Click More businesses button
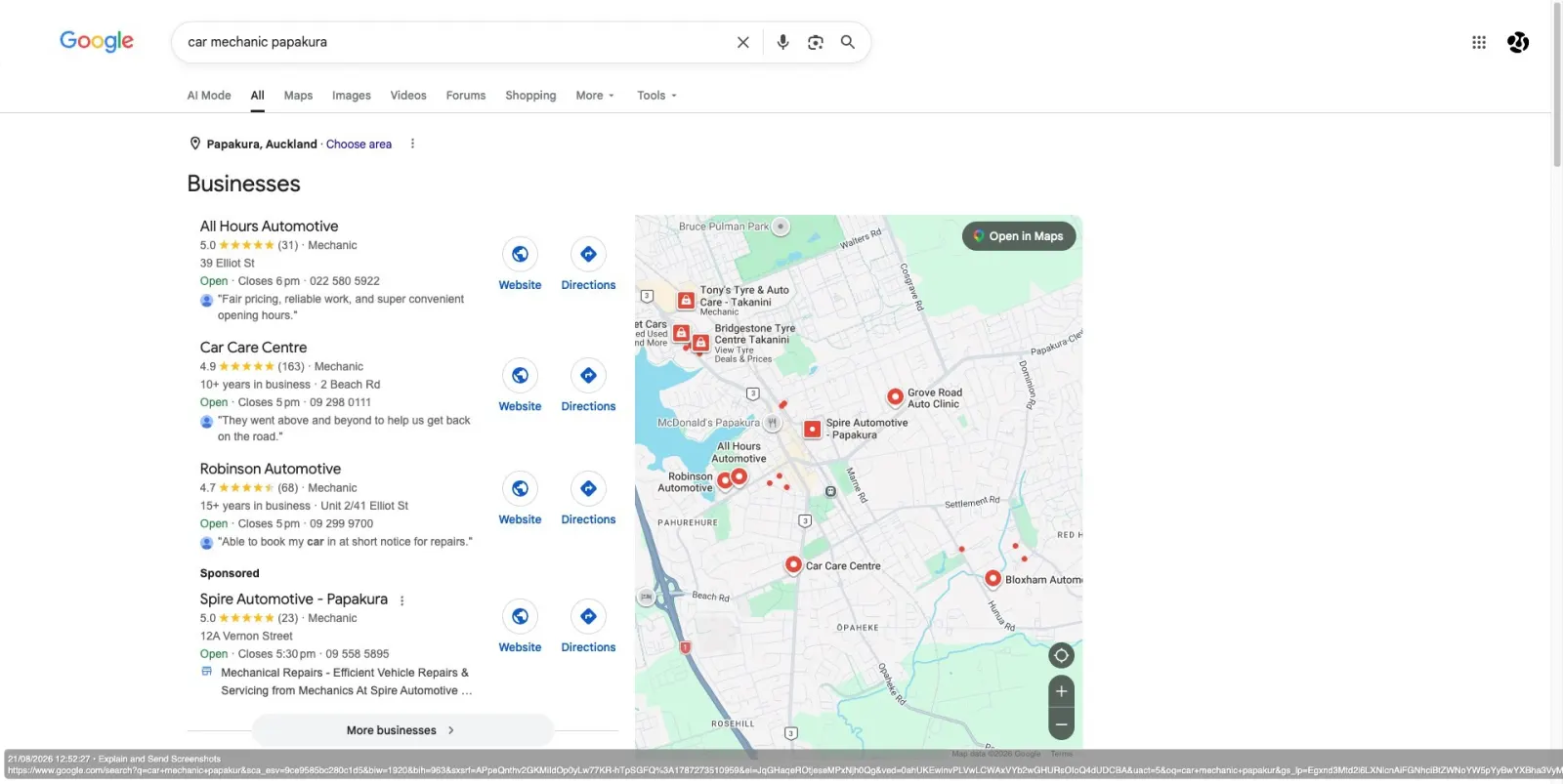 (402, 730)
